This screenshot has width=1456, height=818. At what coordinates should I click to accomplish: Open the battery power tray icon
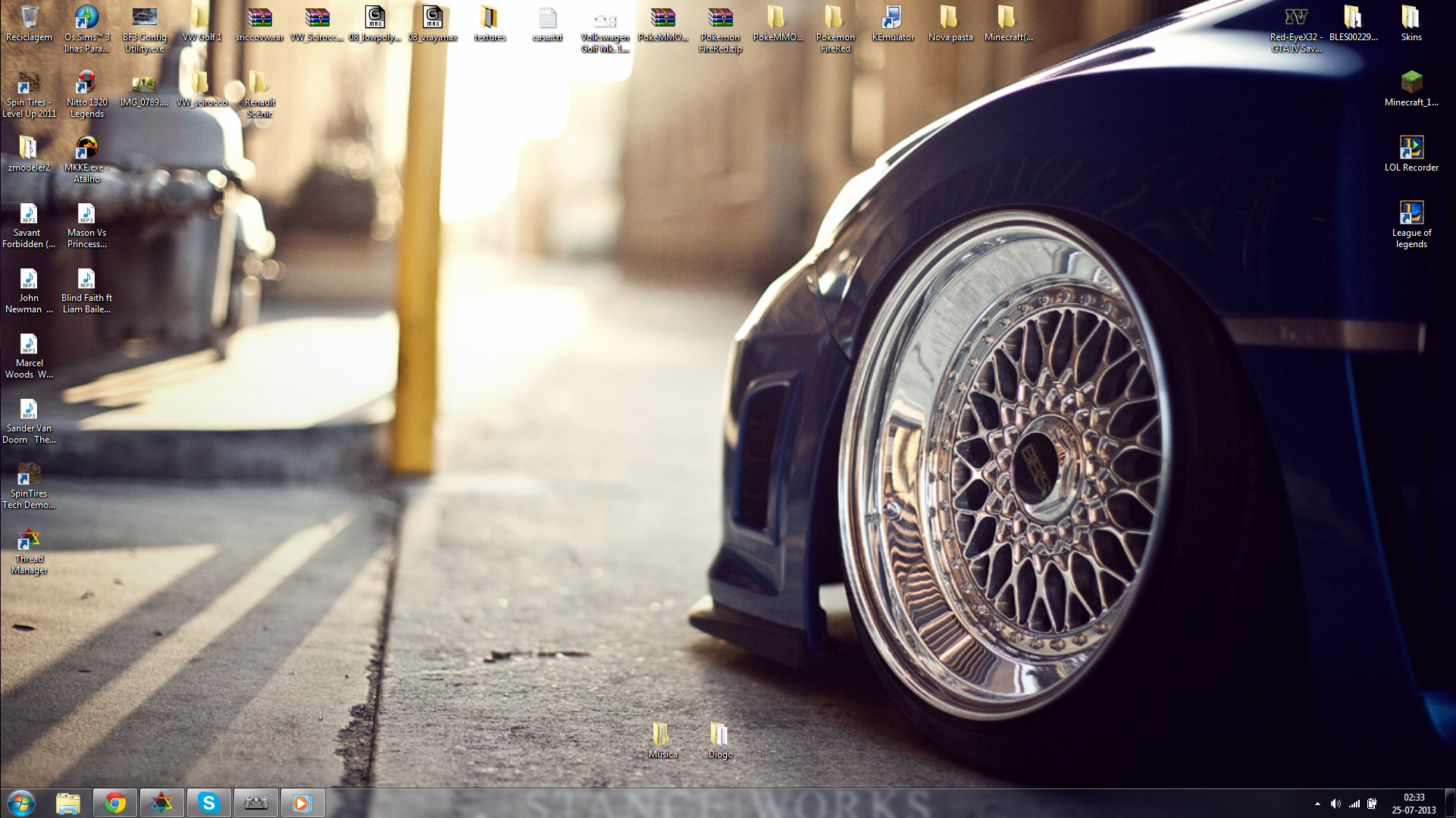point(1373,804)
